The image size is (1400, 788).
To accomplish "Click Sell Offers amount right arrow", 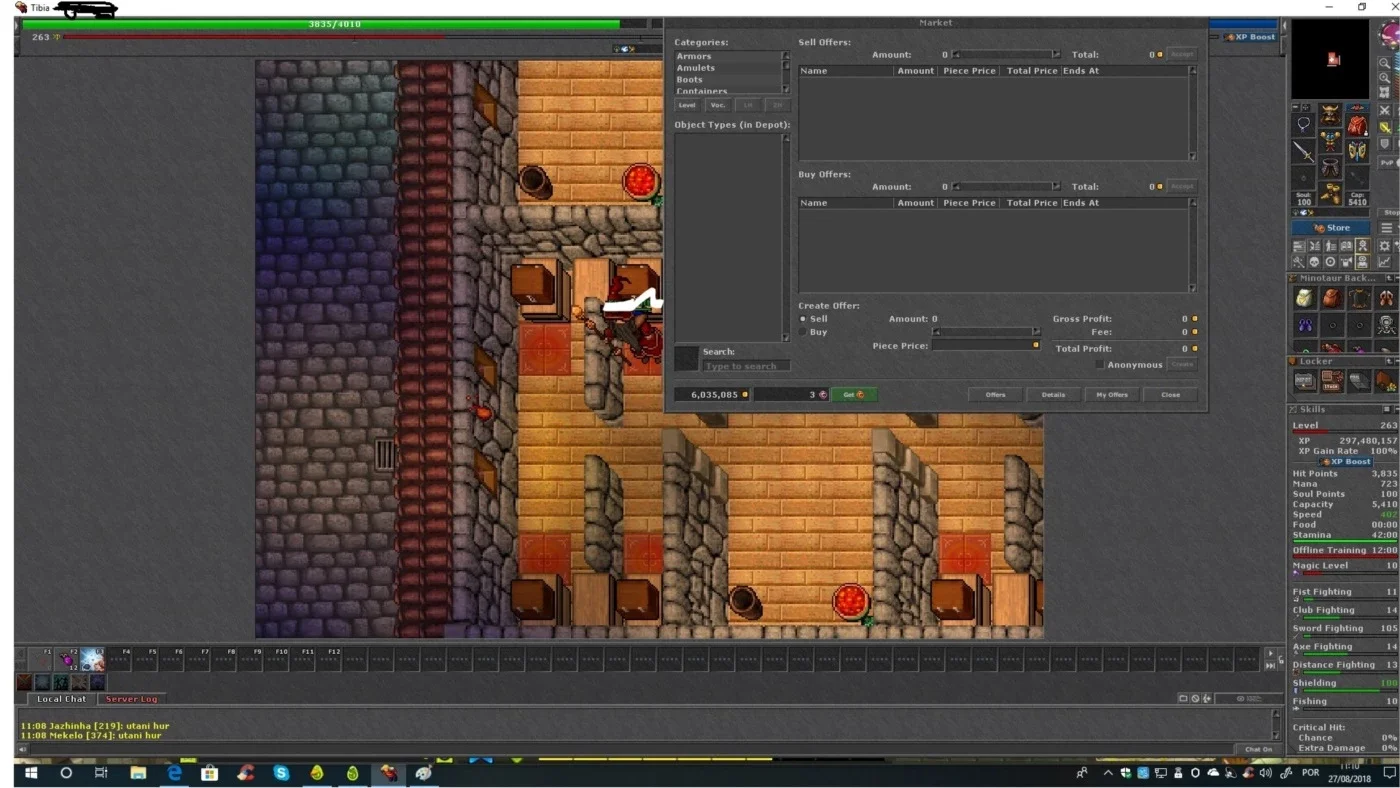I will tap(1056, 55).
